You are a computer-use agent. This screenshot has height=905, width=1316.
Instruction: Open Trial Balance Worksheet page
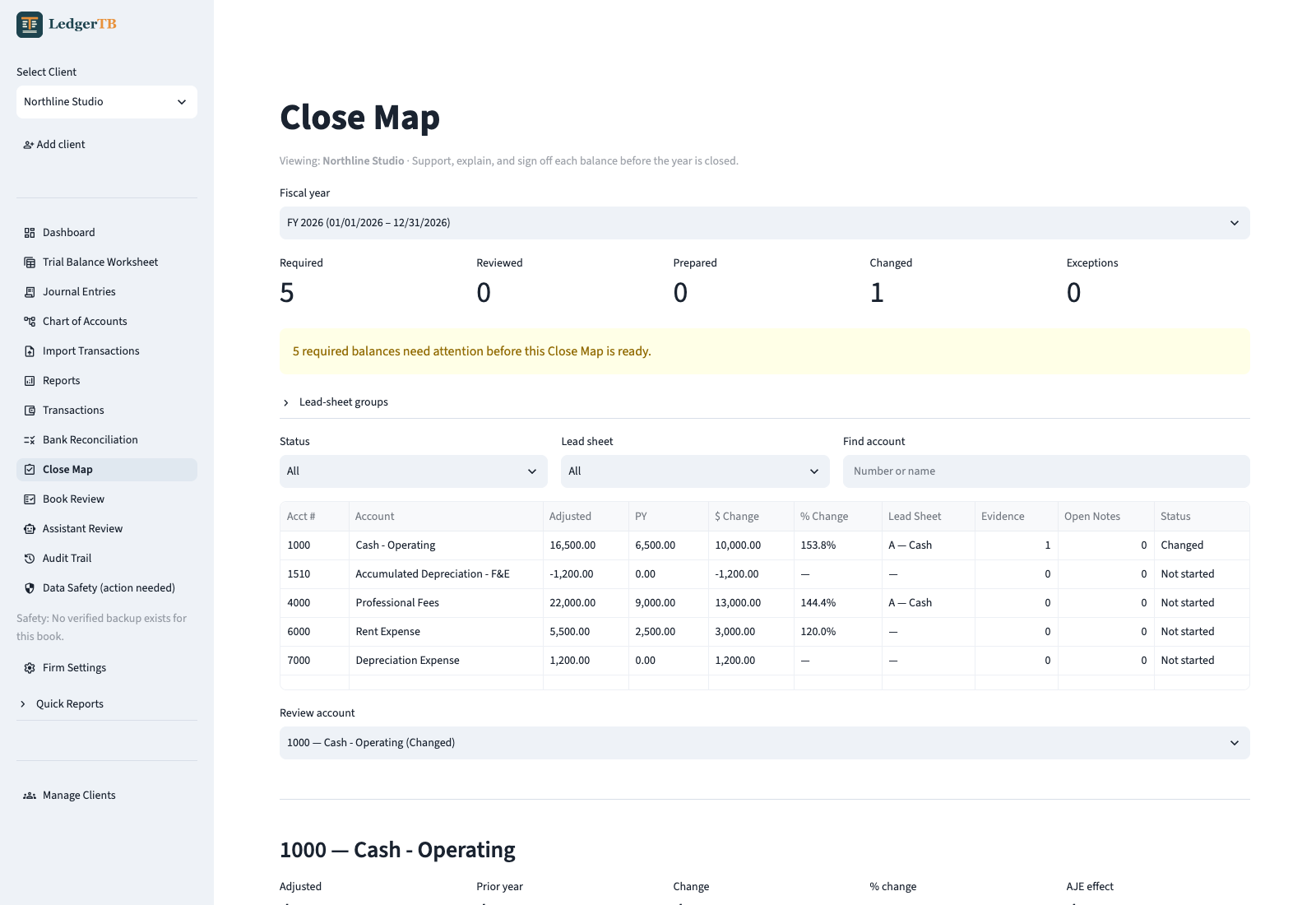tap(107, 262)
